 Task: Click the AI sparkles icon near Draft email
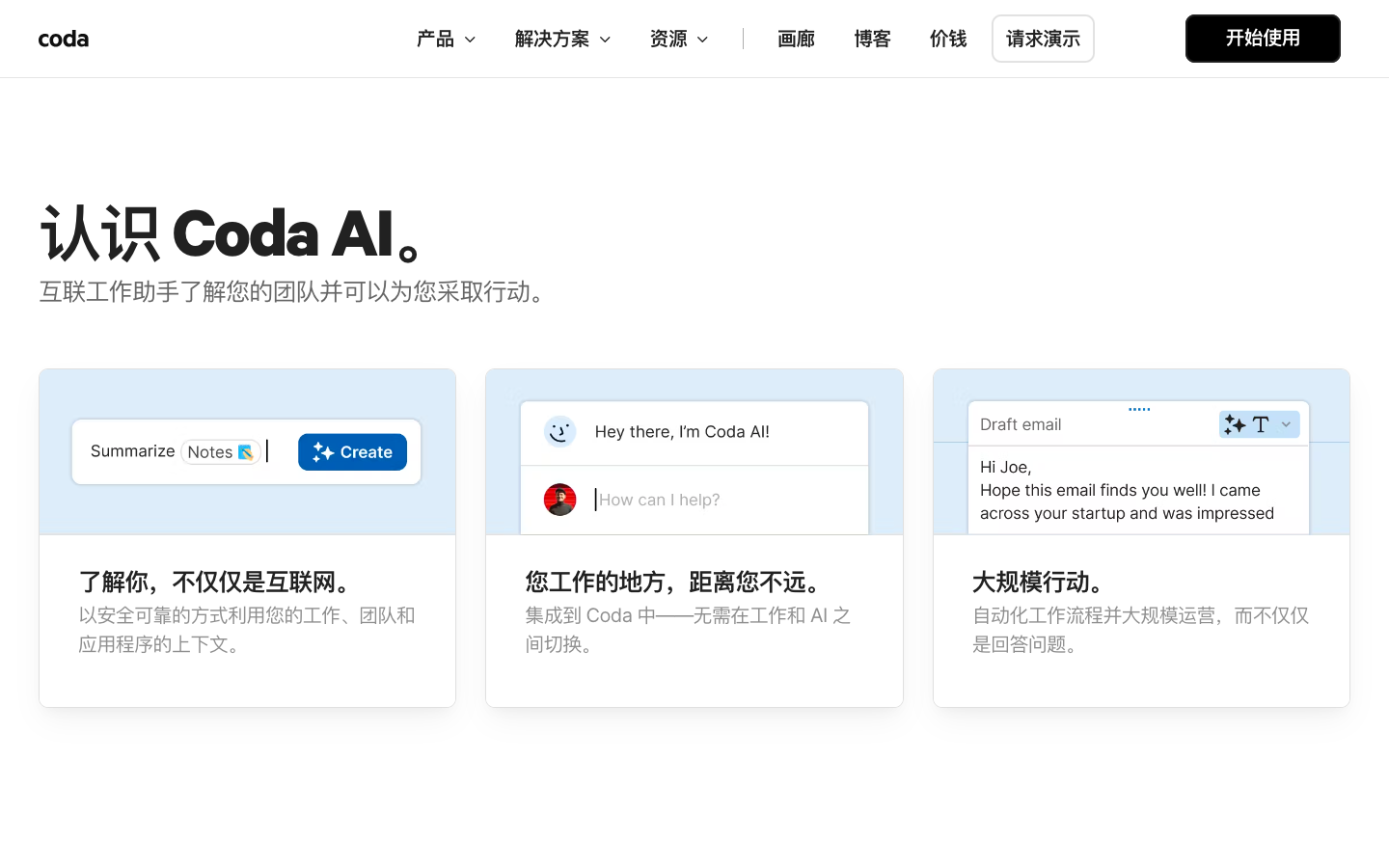[1235, 423]
